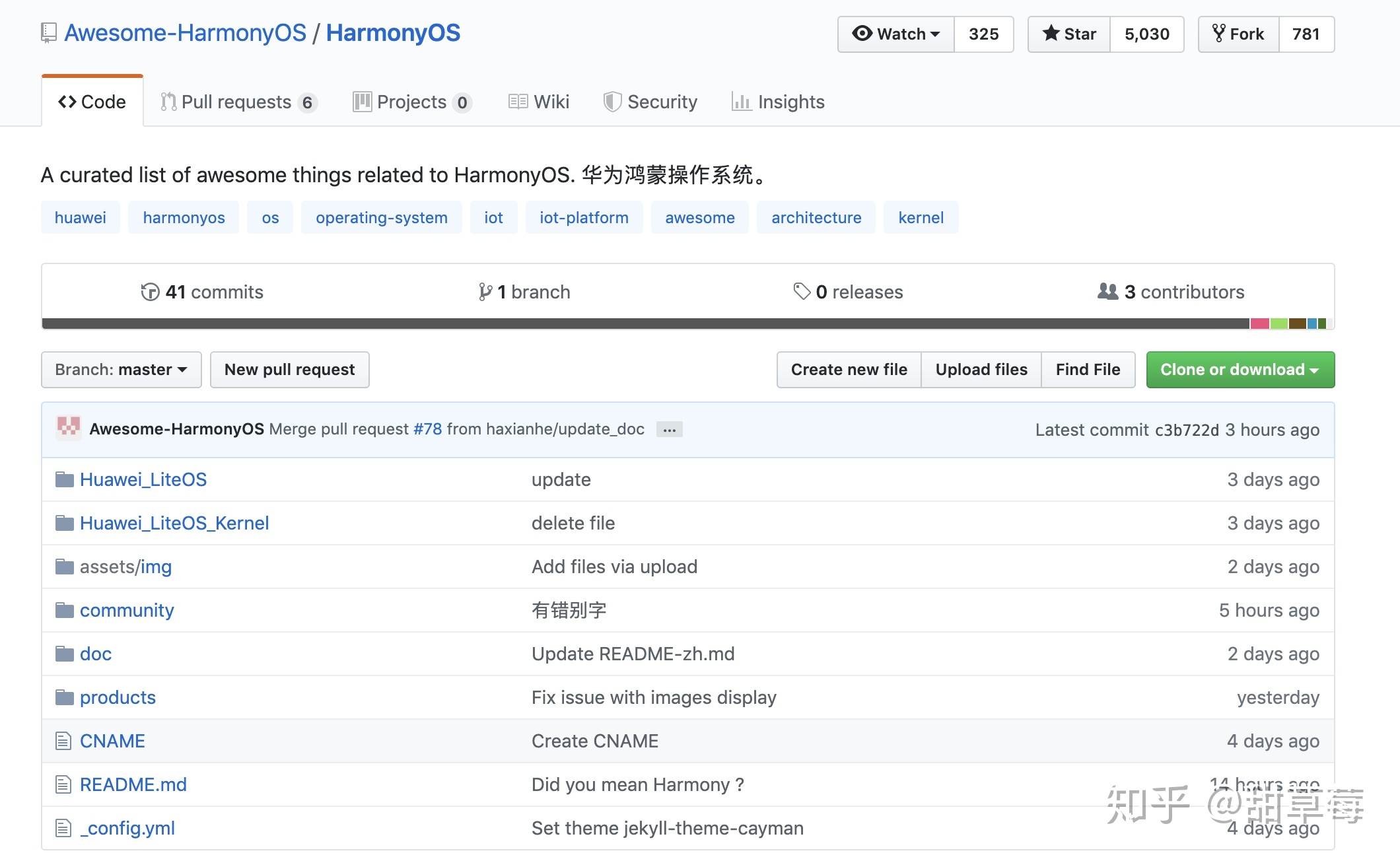Click commit message 'Set theme jekyll-theme-cayman'
The width and height of the screenshot is (1400, 861).
click(x=668, y=828)
